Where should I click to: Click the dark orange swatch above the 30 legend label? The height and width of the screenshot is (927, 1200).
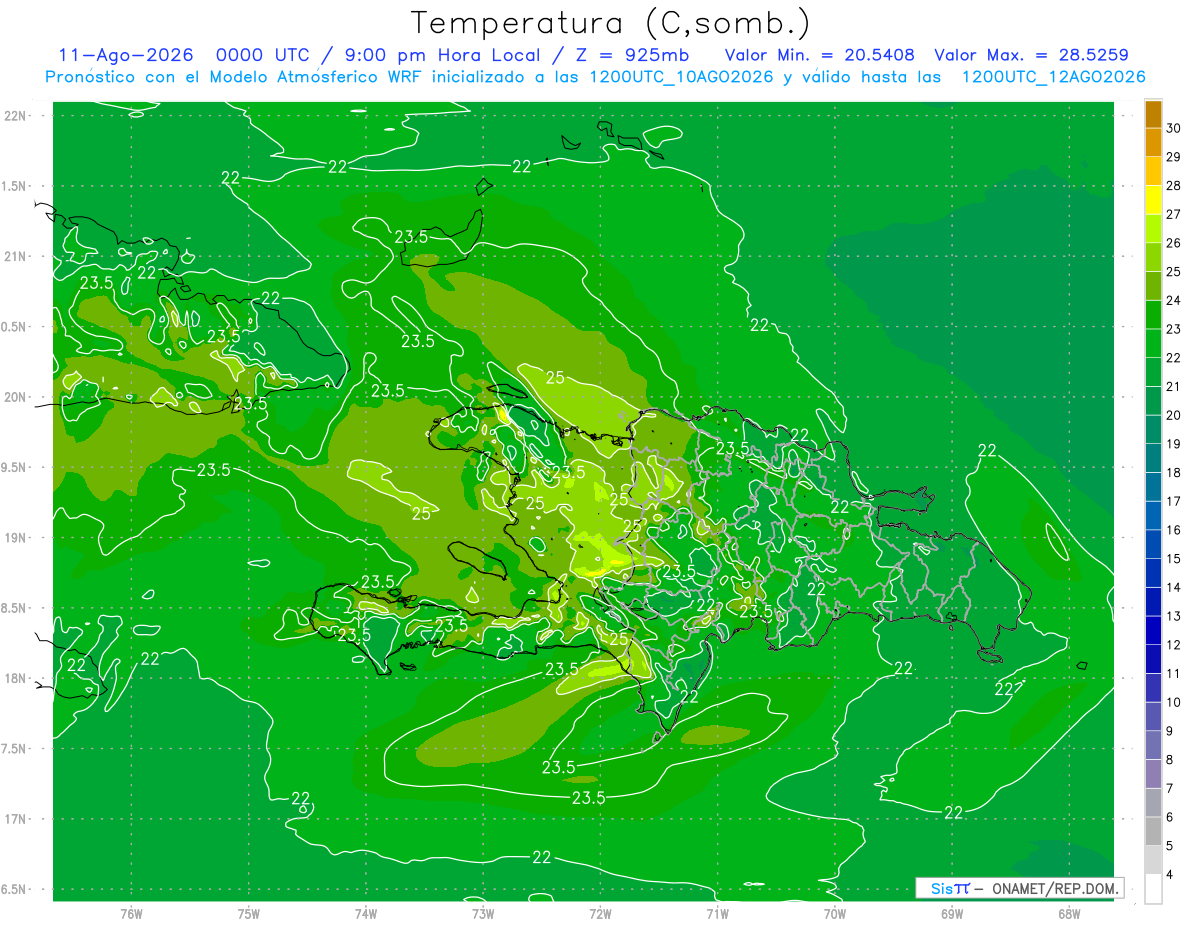coord(1153,114)
